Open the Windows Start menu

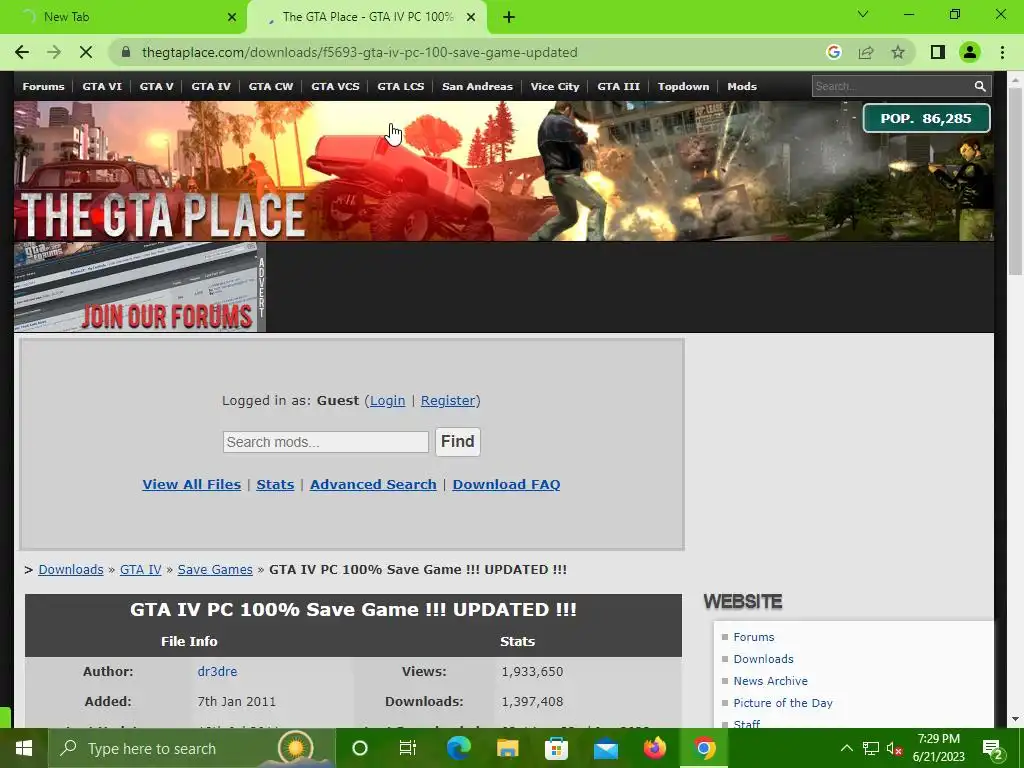coord(24,748)
